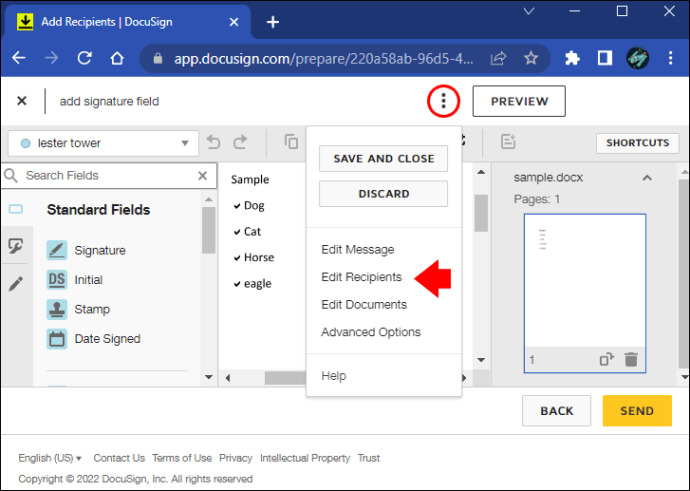The image size is (690, 491).
Task: Undo the last action
Action: click(x=213, y=142)
